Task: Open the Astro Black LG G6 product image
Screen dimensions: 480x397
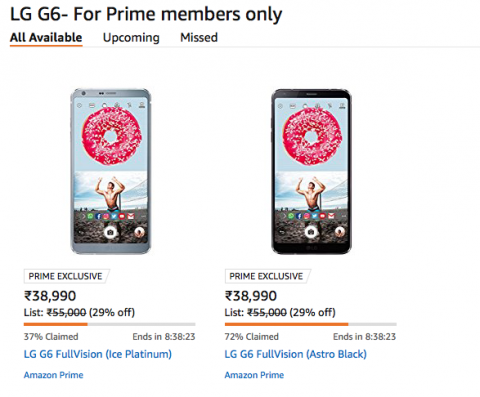Action: click(311, 171)
